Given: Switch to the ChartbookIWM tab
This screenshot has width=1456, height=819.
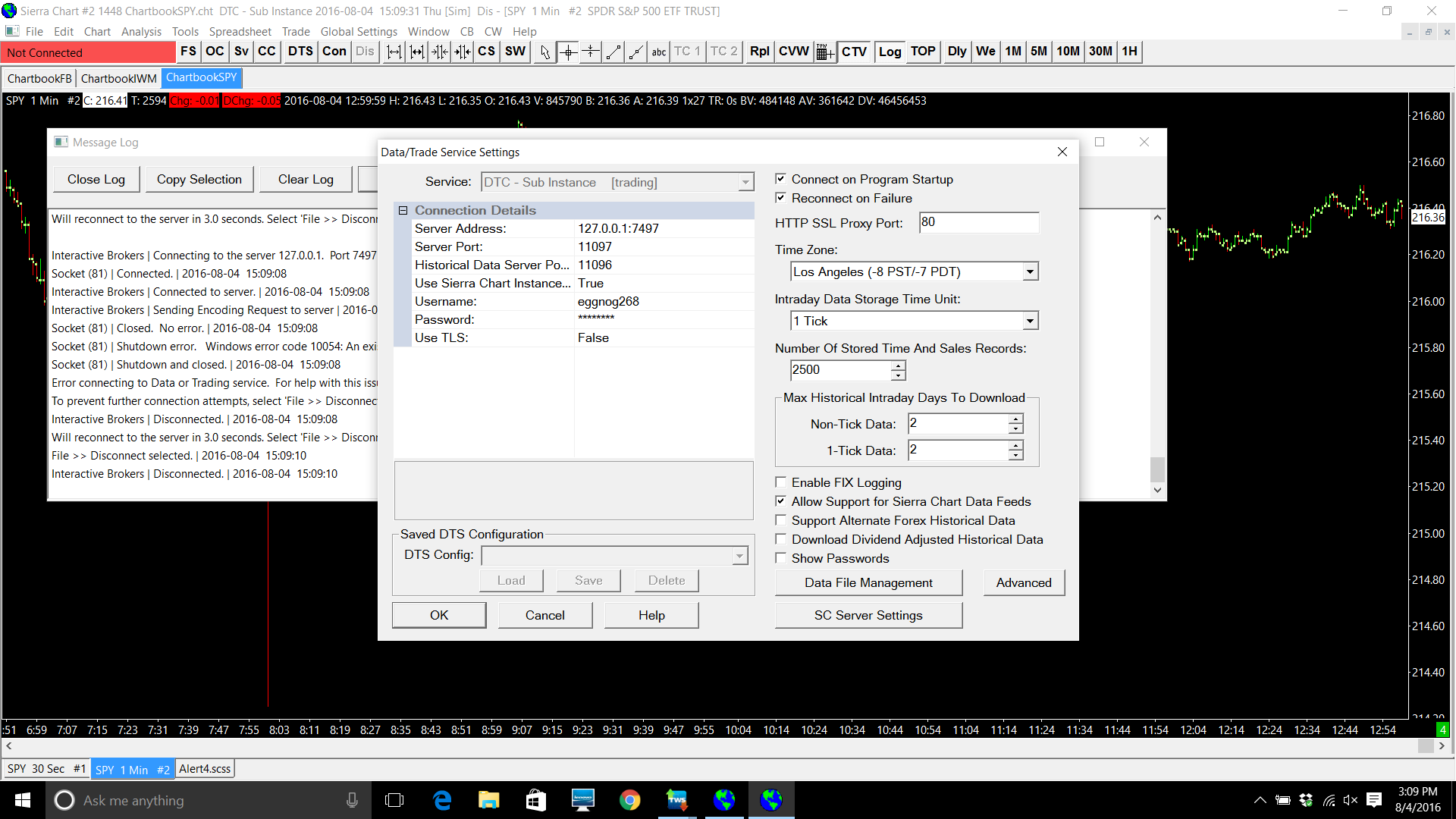Looking at the screenshot, I should [x=118, y=78].
